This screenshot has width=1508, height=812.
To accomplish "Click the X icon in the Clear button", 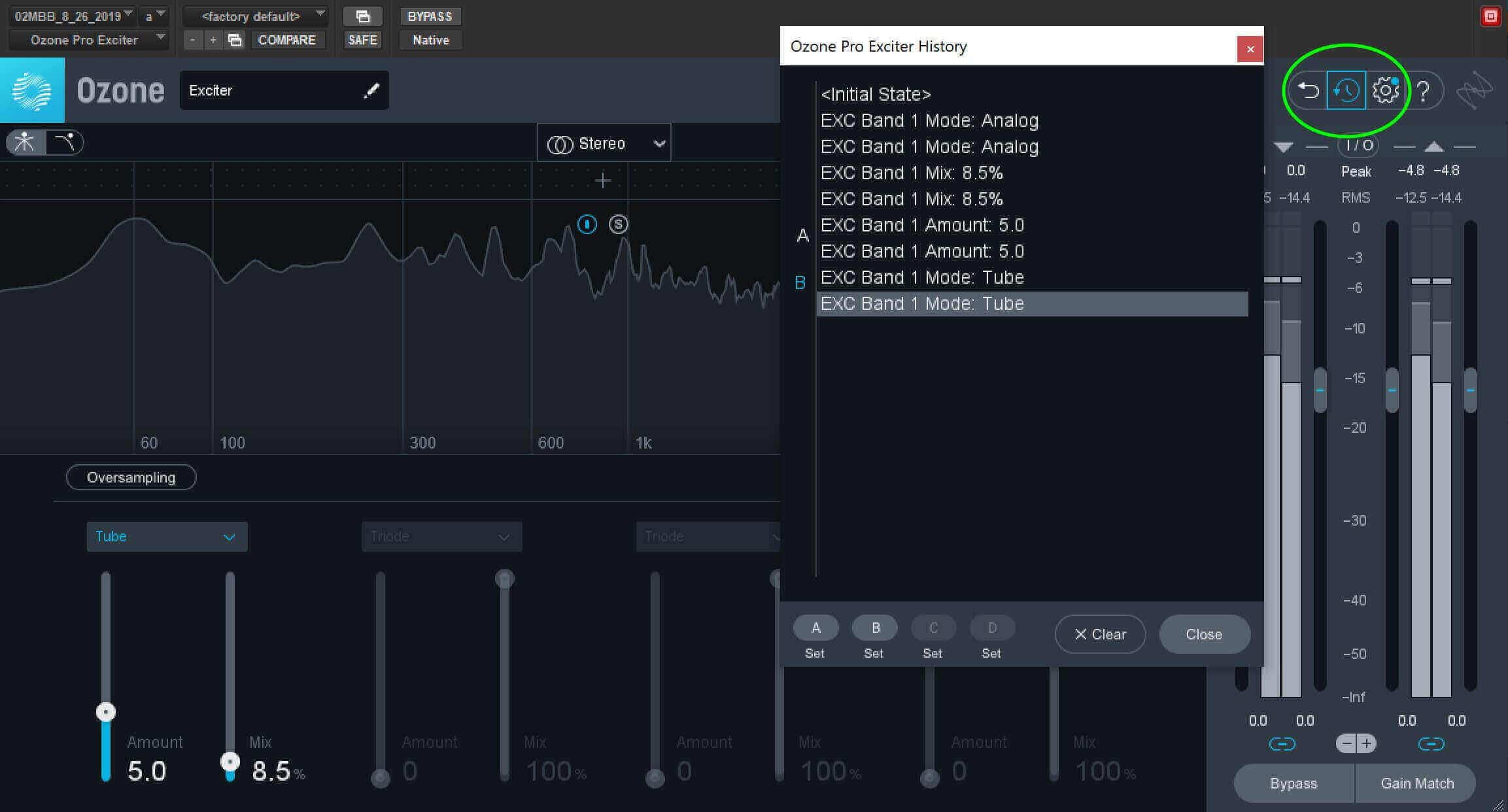I will 1080,634.
